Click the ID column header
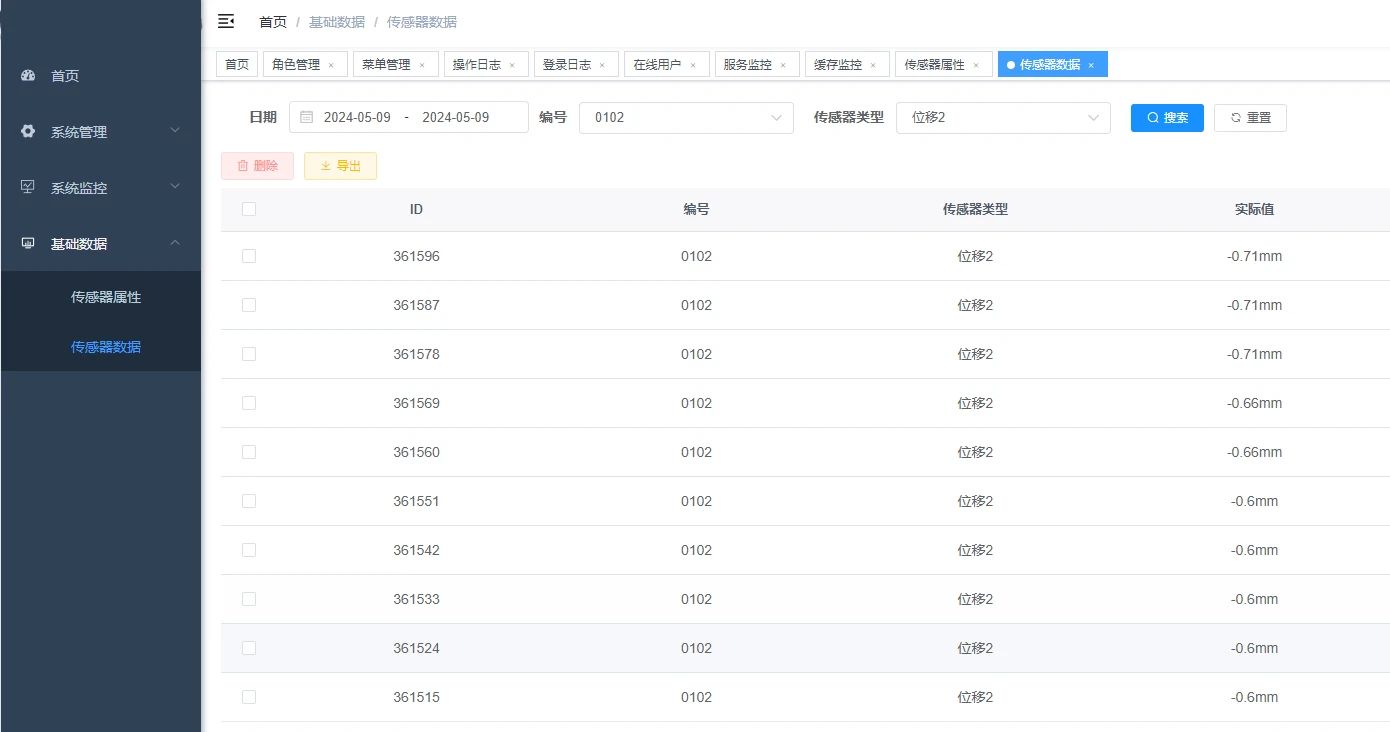The image size is (1390, 732). pyautogui.click(x=416, y=209)
